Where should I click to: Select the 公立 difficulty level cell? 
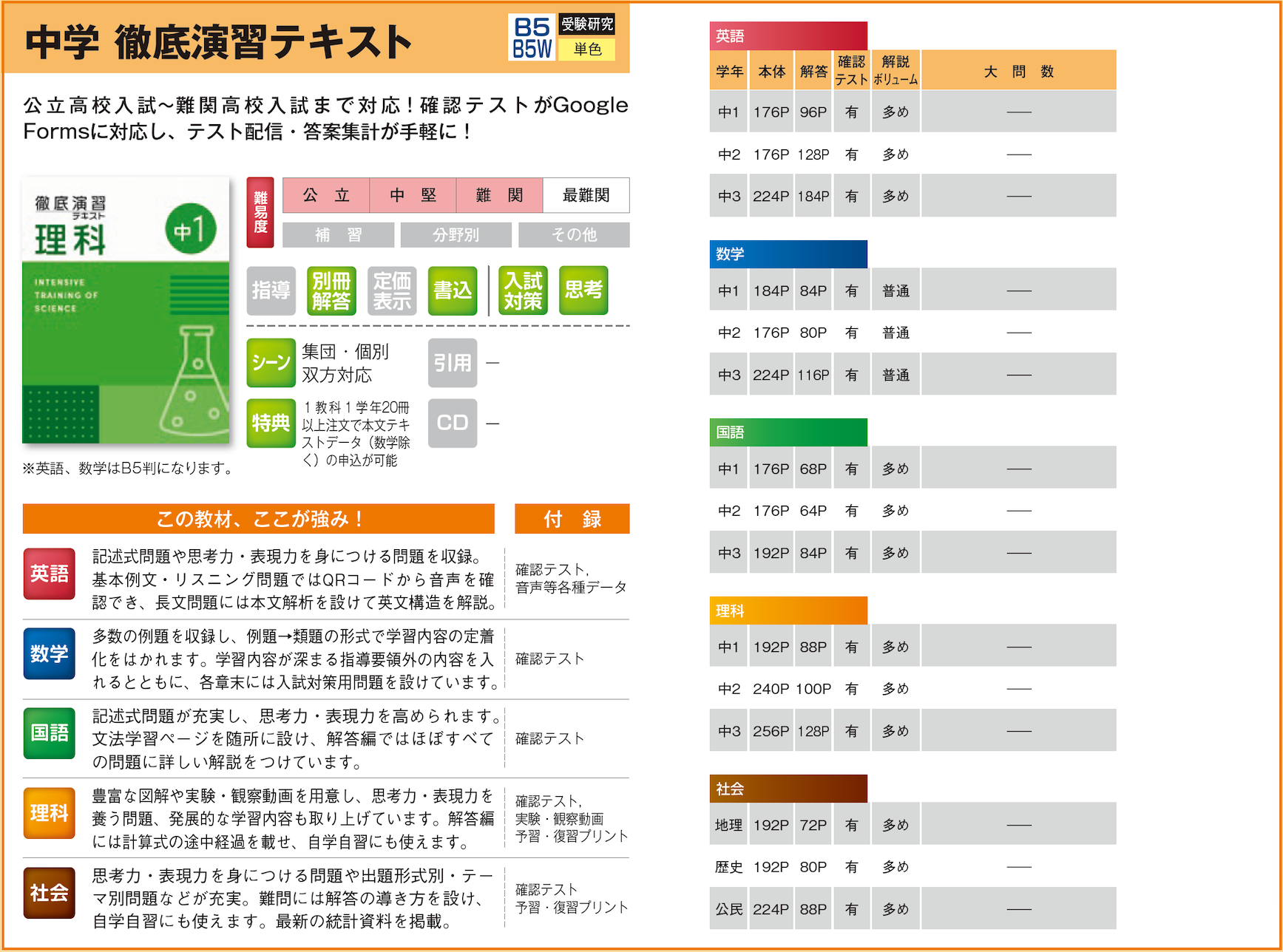pos(326,195)
